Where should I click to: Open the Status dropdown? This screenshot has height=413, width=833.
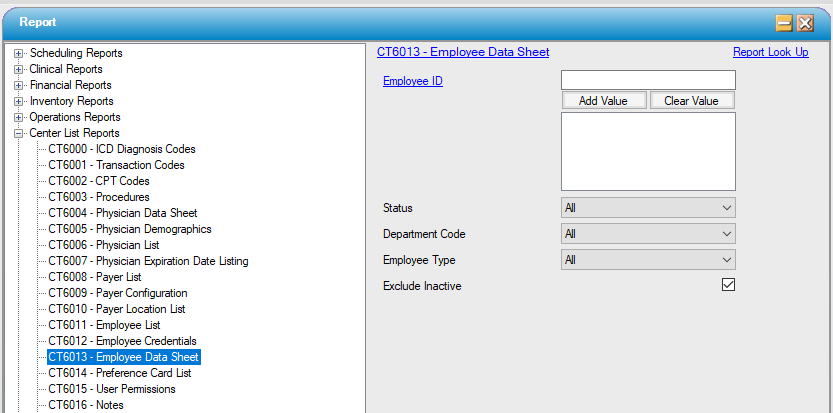click(x=648, y=207)
